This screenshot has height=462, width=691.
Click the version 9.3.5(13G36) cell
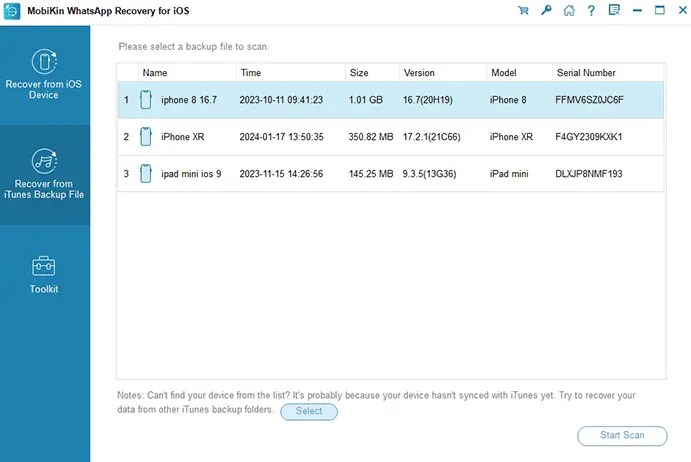[430, 174]
